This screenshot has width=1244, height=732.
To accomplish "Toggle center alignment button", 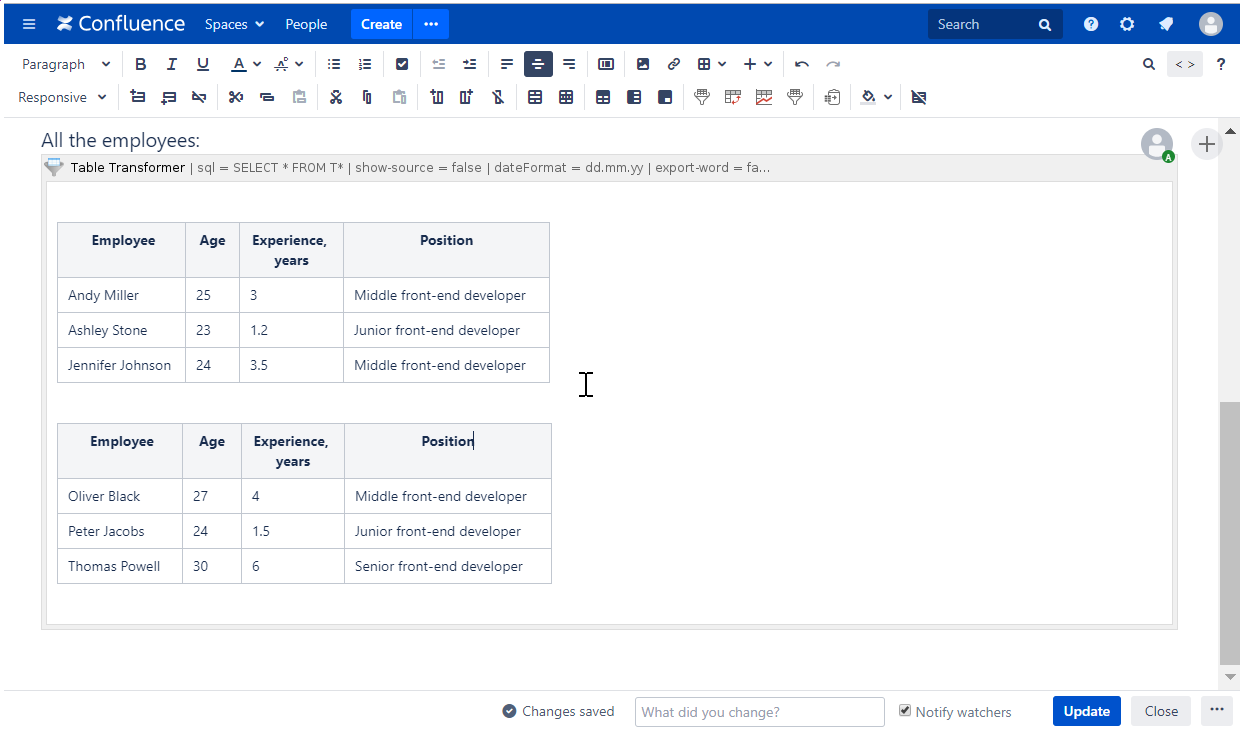I will [x=538, y=64].
